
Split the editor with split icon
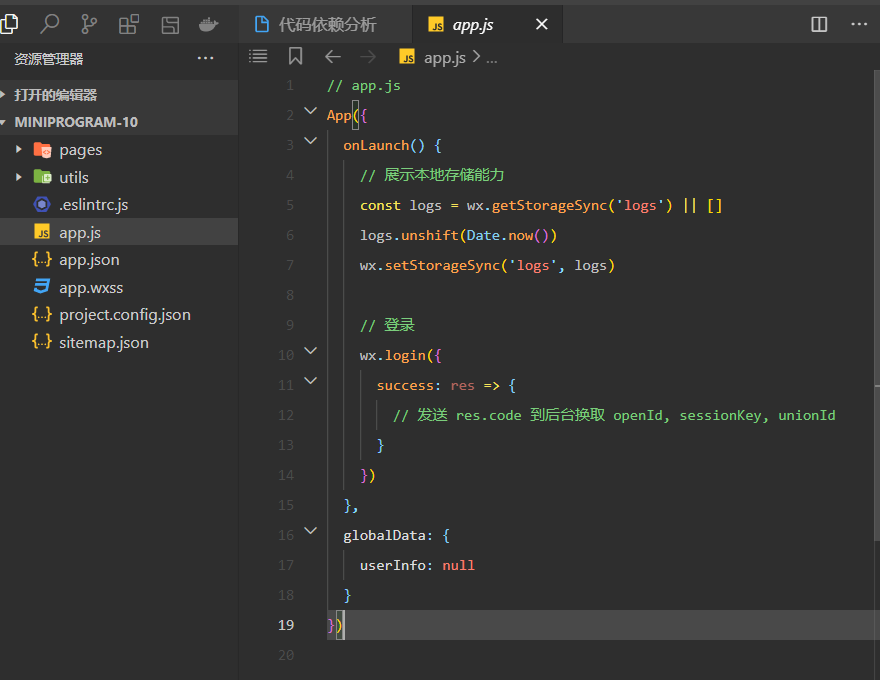819,24
